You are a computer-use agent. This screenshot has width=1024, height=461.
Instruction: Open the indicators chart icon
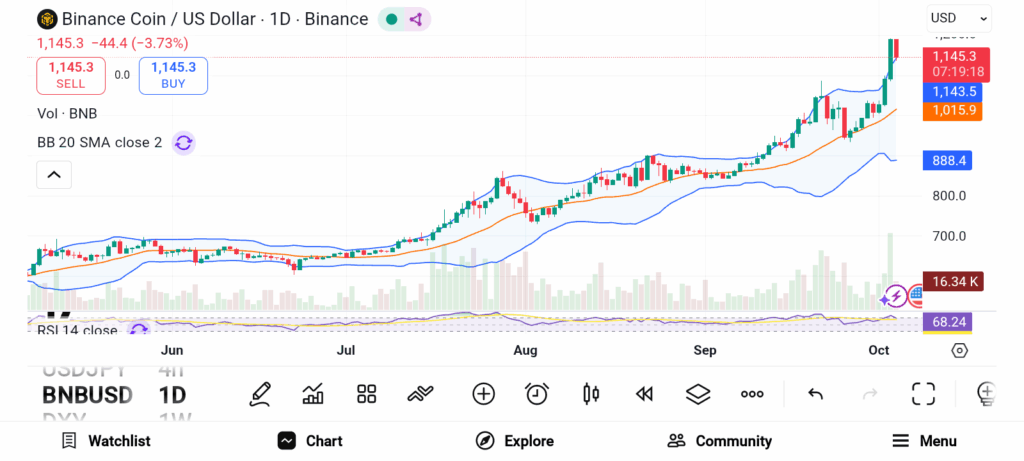[x=313, y=394]
